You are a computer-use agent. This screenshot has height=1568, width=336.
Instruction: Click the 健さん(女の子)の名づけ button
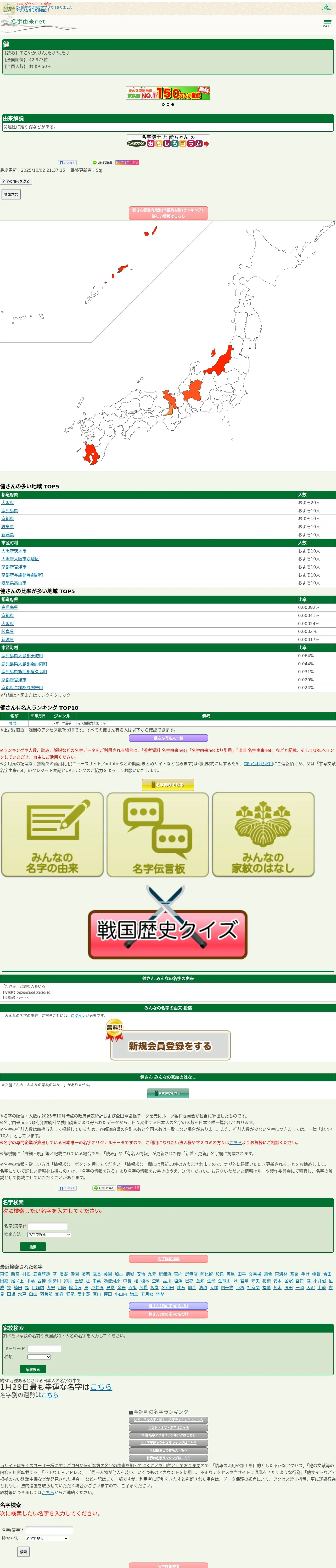pyautogui.click(x=168, y=1314)
